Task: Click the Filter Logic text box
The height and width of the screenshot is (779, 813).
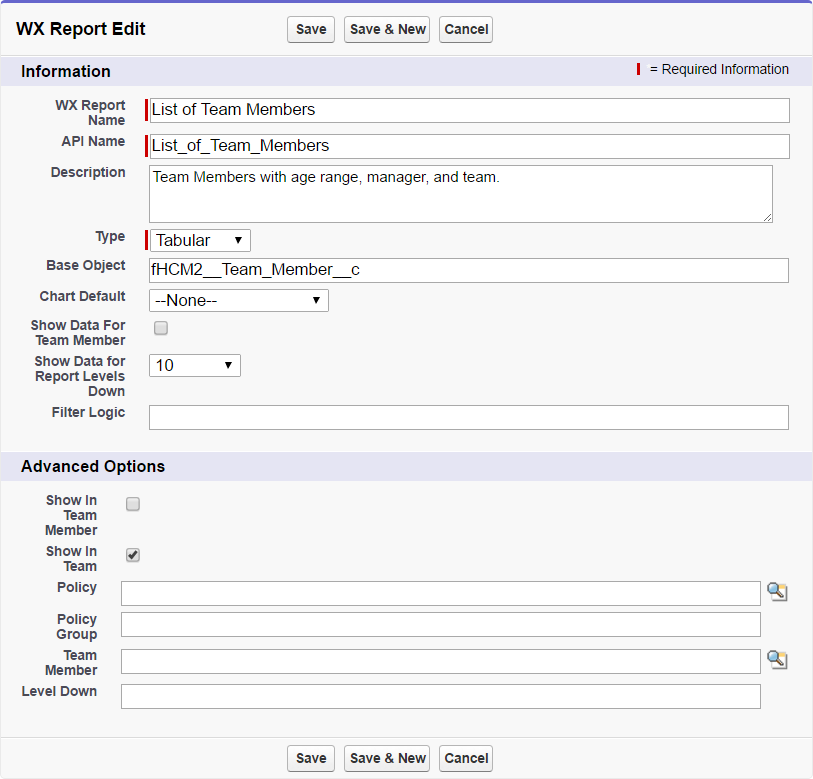Action: 468,417
